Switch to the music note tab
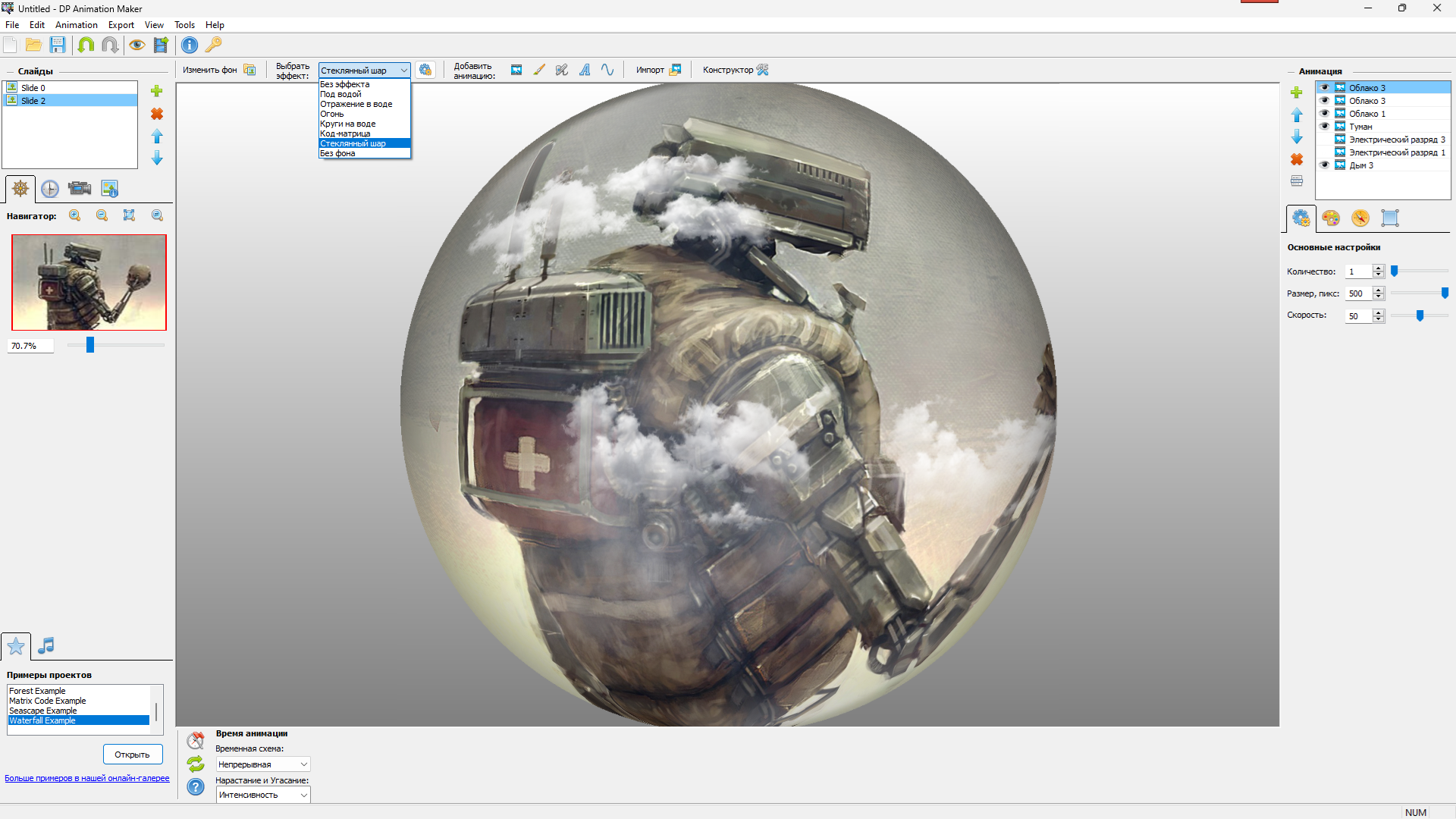The height and width of the screenshot is (819, 1456). click(x=46, y=645)
